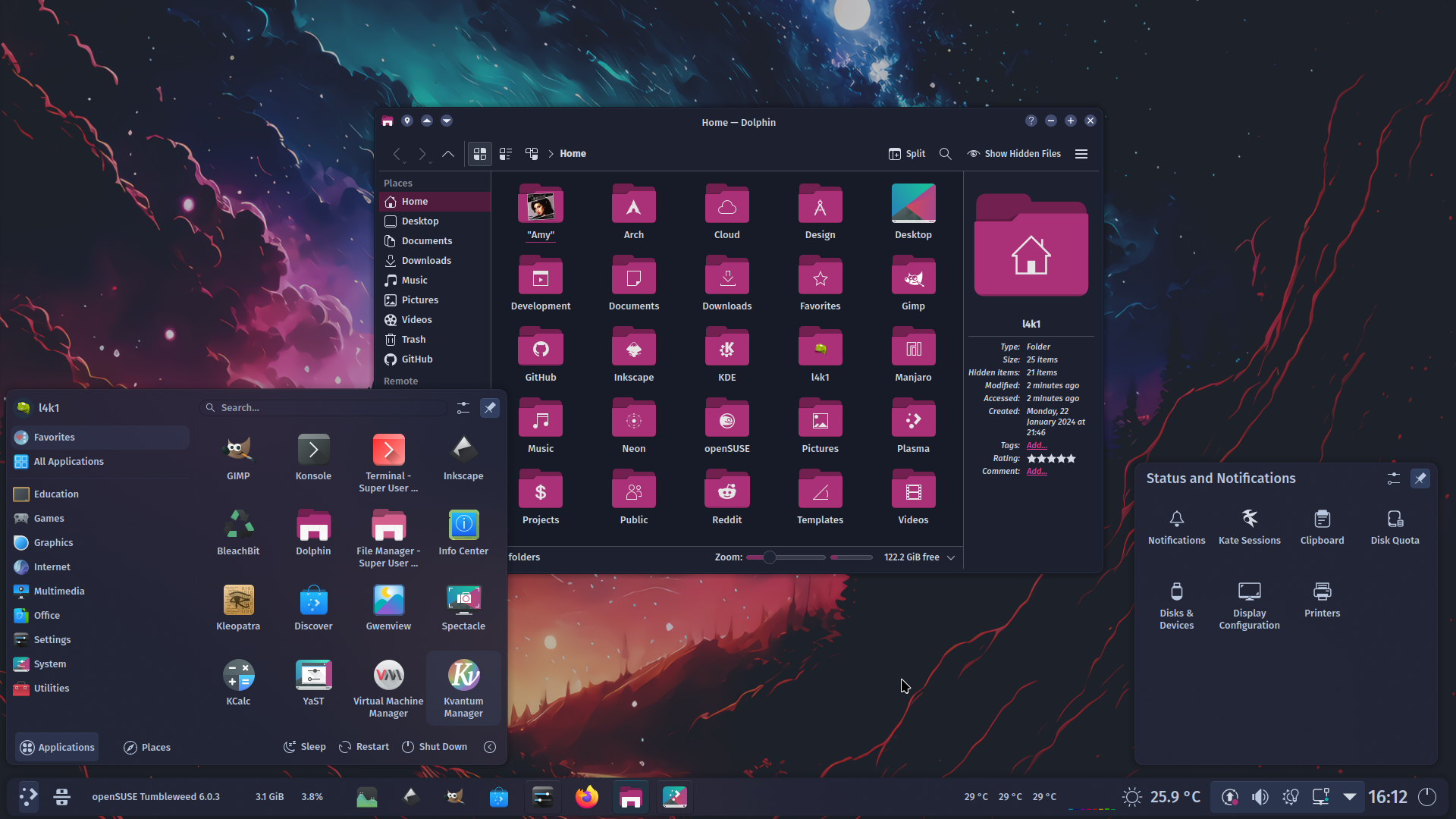This screenshot has width=1456, height=819.
Task: Launch Gwenview image viewer
Action: pos(388,600)
